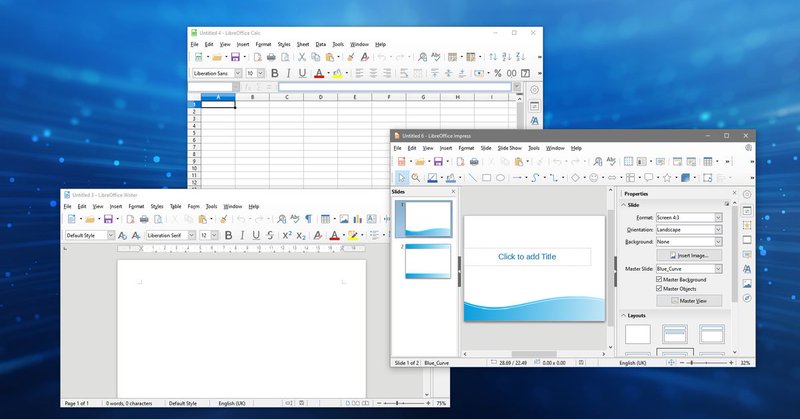
Task: Toggle Italic in Writer formatting toolbar
Action: (x=242, y=235)
